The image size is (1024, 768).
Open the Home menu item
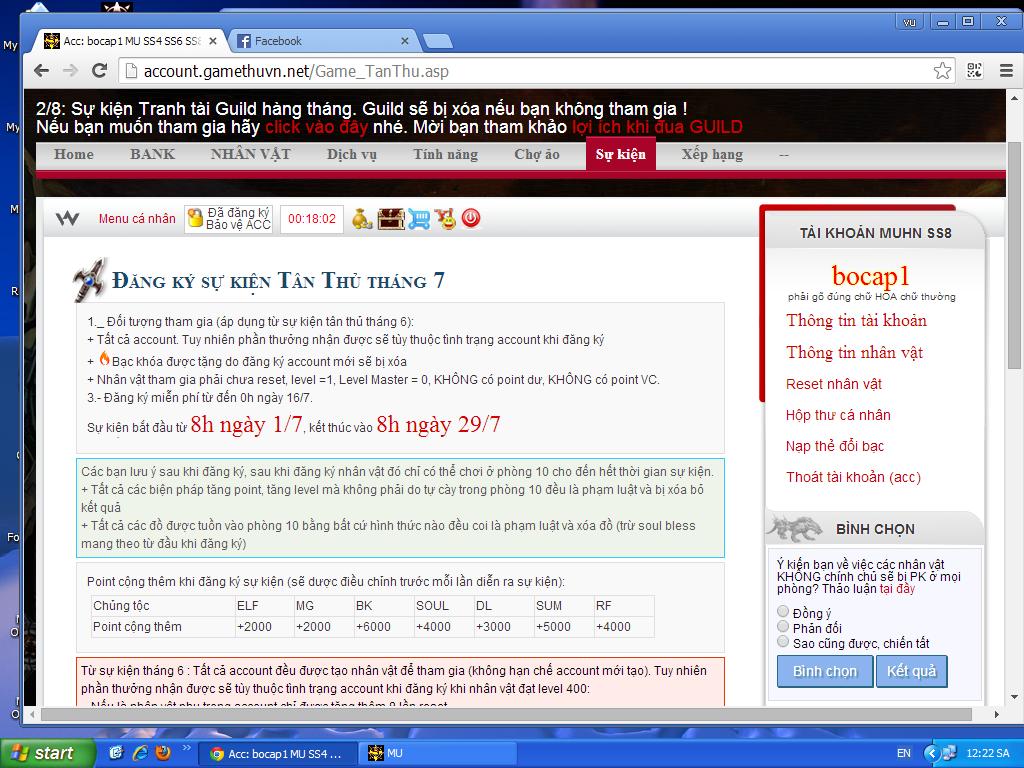click(x=74, y=155)
